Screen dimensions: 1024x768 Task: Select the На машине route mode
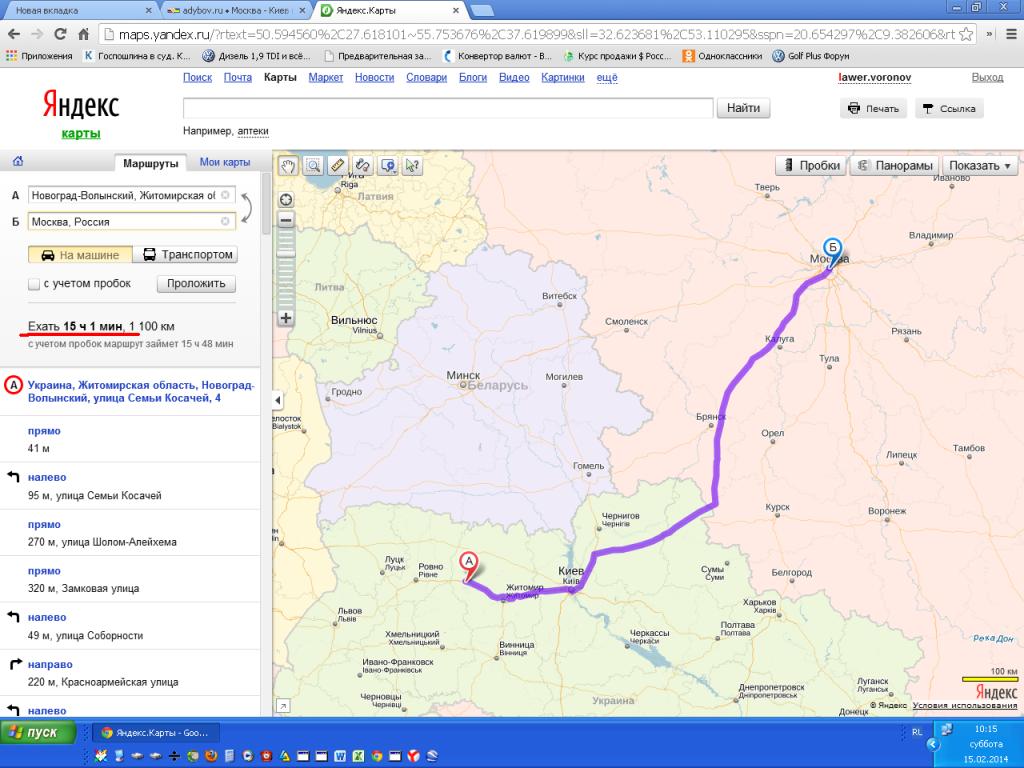click(80, 255)
